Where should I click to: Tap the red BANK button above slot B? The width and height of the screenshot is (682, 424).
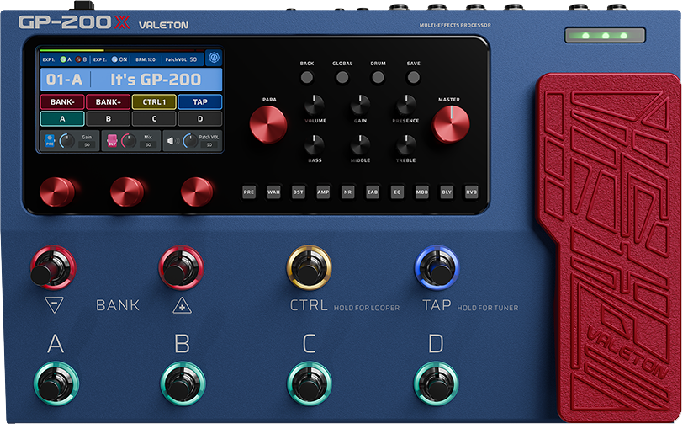click(108, 102)
